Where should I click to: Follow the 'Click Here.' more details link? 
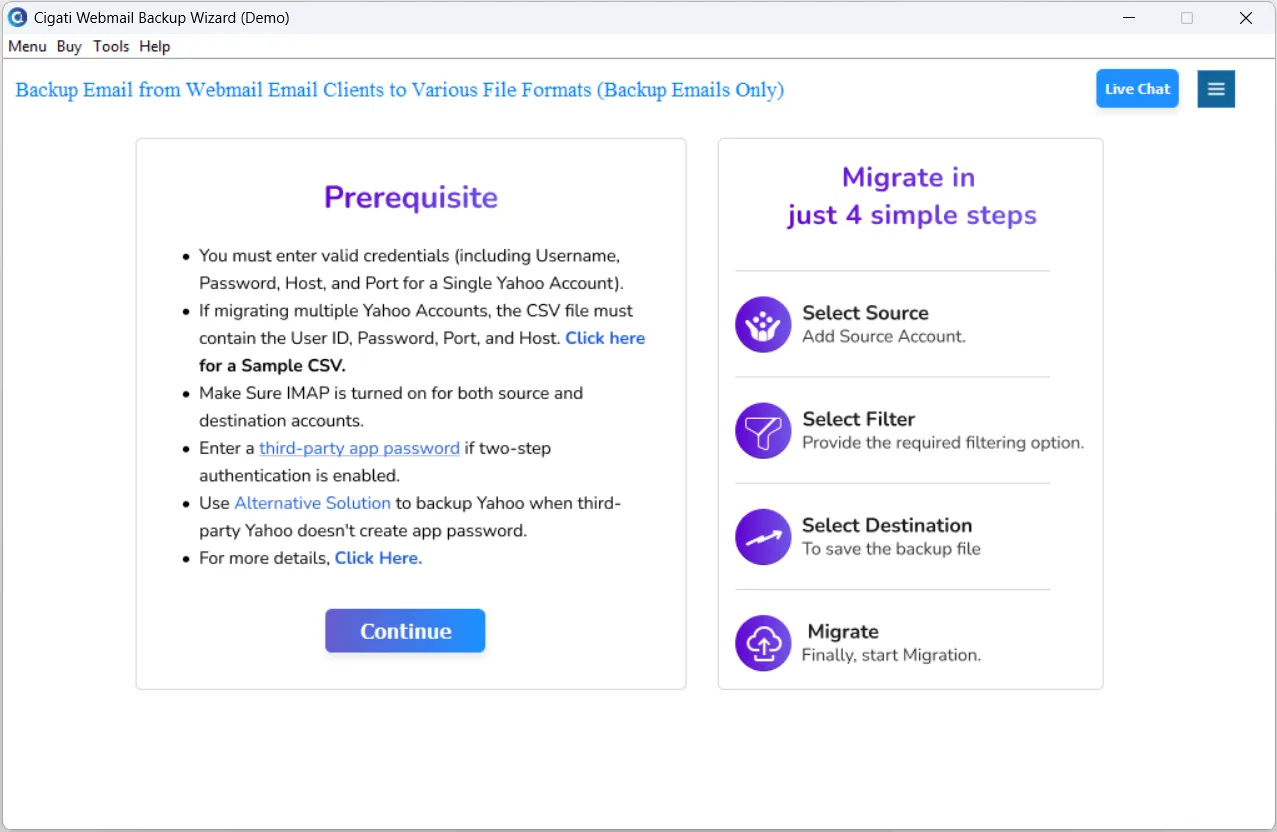click(x=378, y=558)
